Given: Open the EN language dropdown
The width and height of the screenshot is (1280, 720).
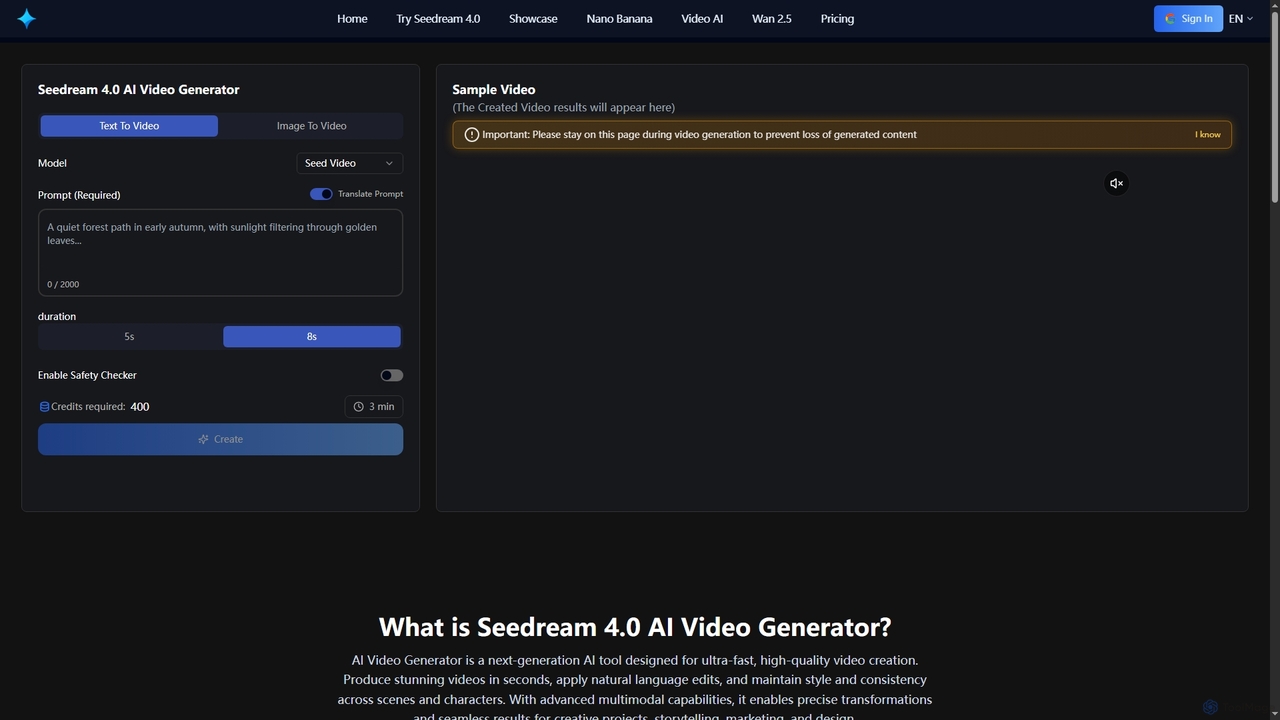Looking at the screenshot, I should (1240, 18).
